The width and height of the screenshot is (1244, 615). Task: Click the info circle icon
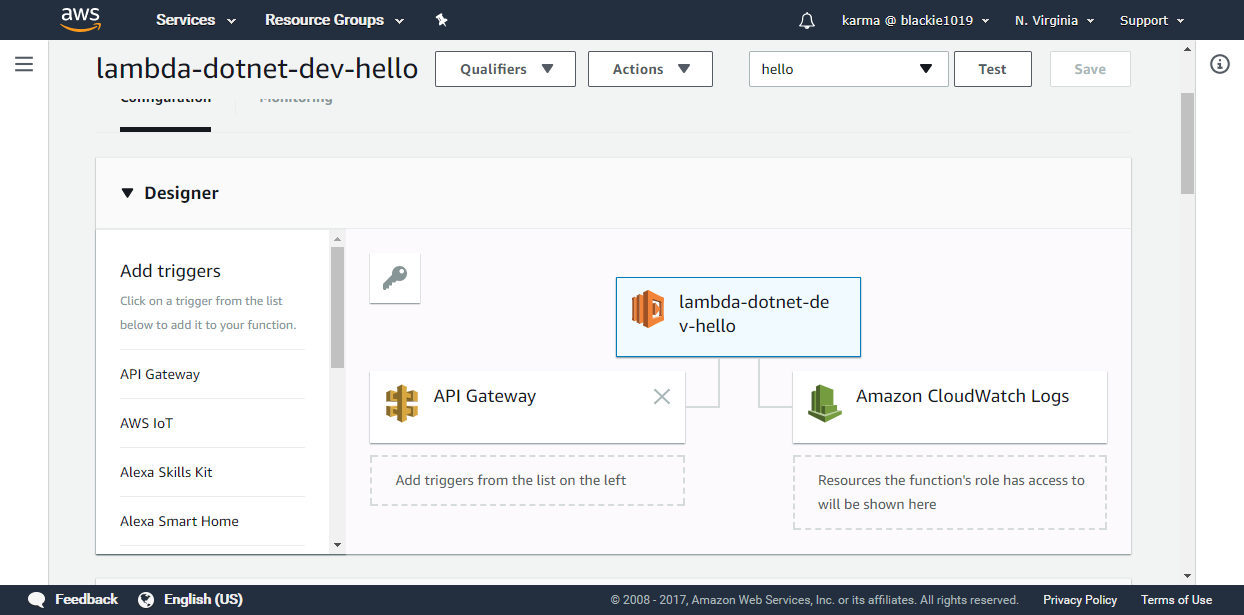(x=1219, y=64)
